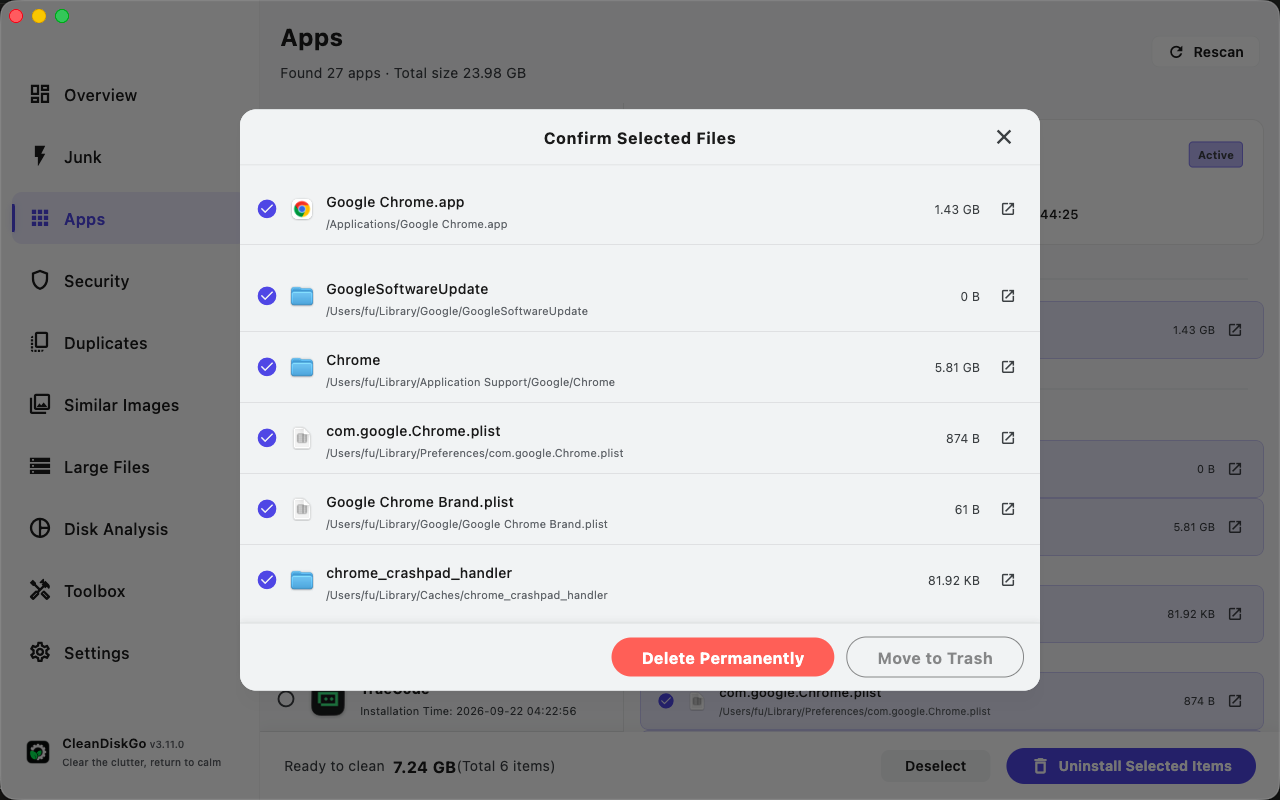Reveal the 5.81 GB Chrome folder from the dialog

1008,367
